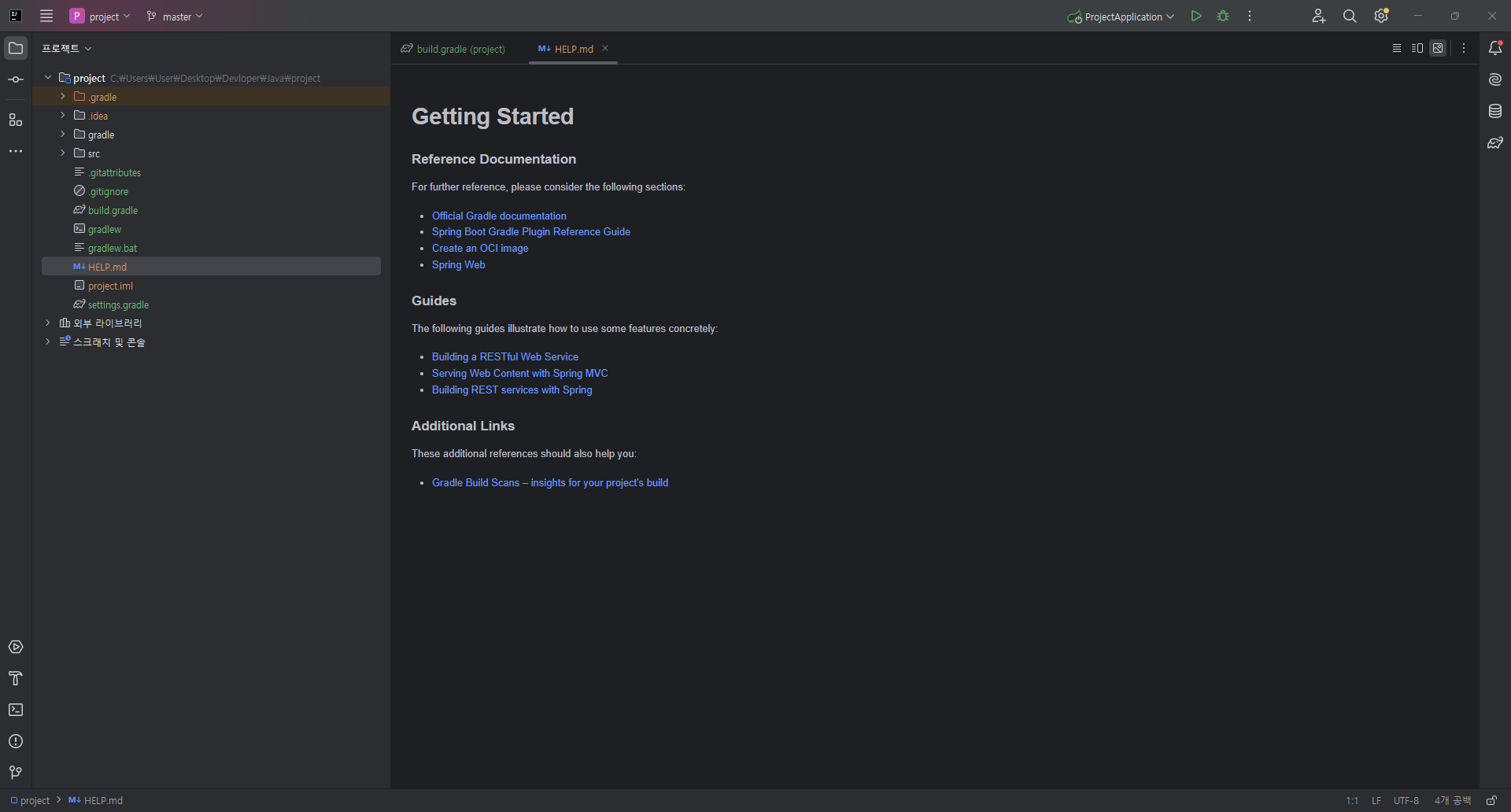Expand the gradle folder
Screen dimensions: 1511x812
tap(63, 134)
